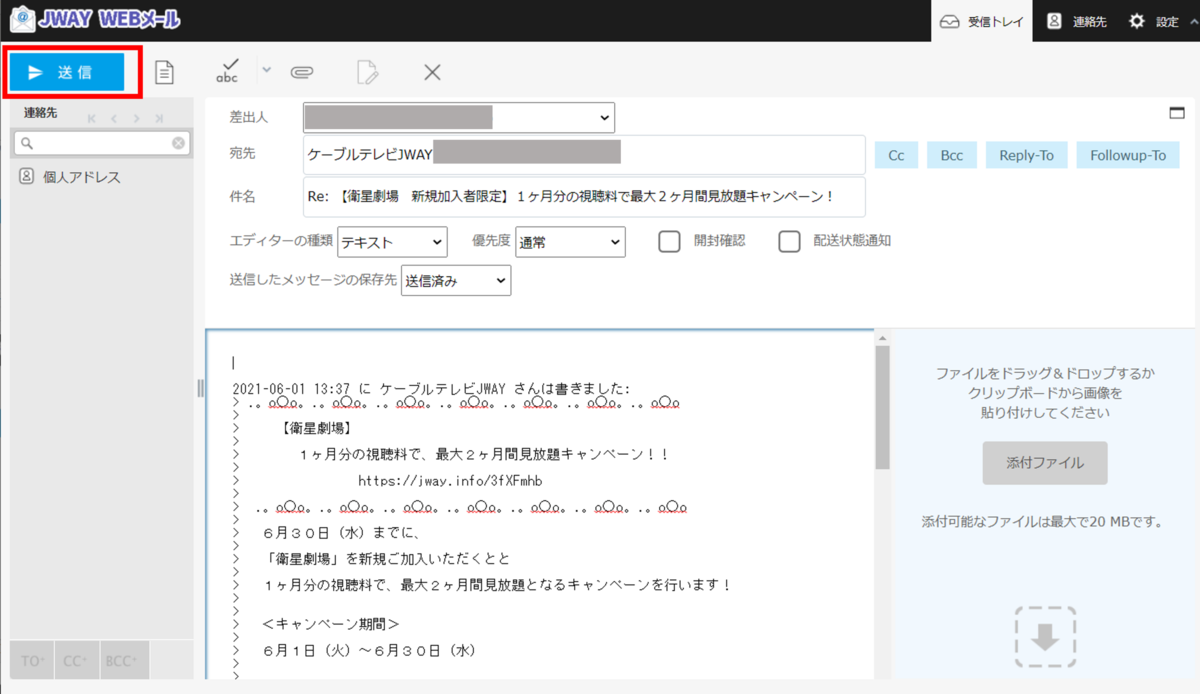
Task: Add a Cc field
Action: (x=897, y=155)
